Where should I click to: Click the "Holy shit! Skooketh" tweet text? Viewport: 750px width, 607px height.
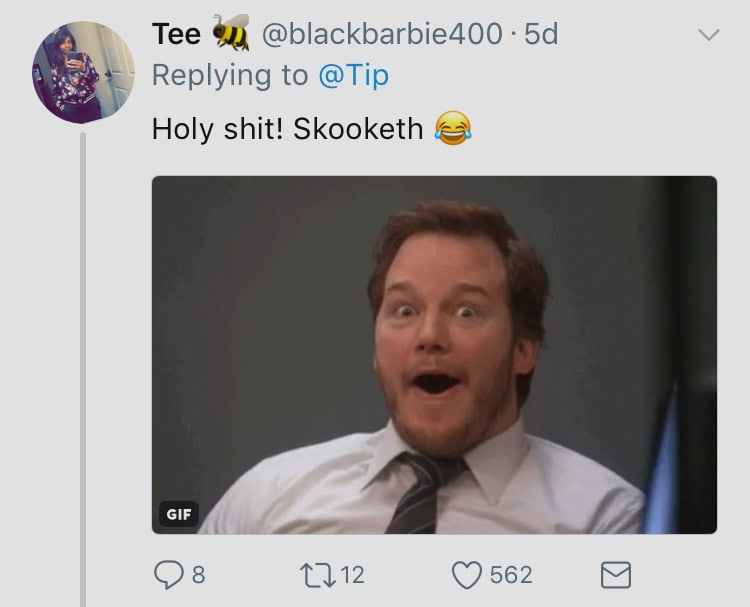coord(287,129)
